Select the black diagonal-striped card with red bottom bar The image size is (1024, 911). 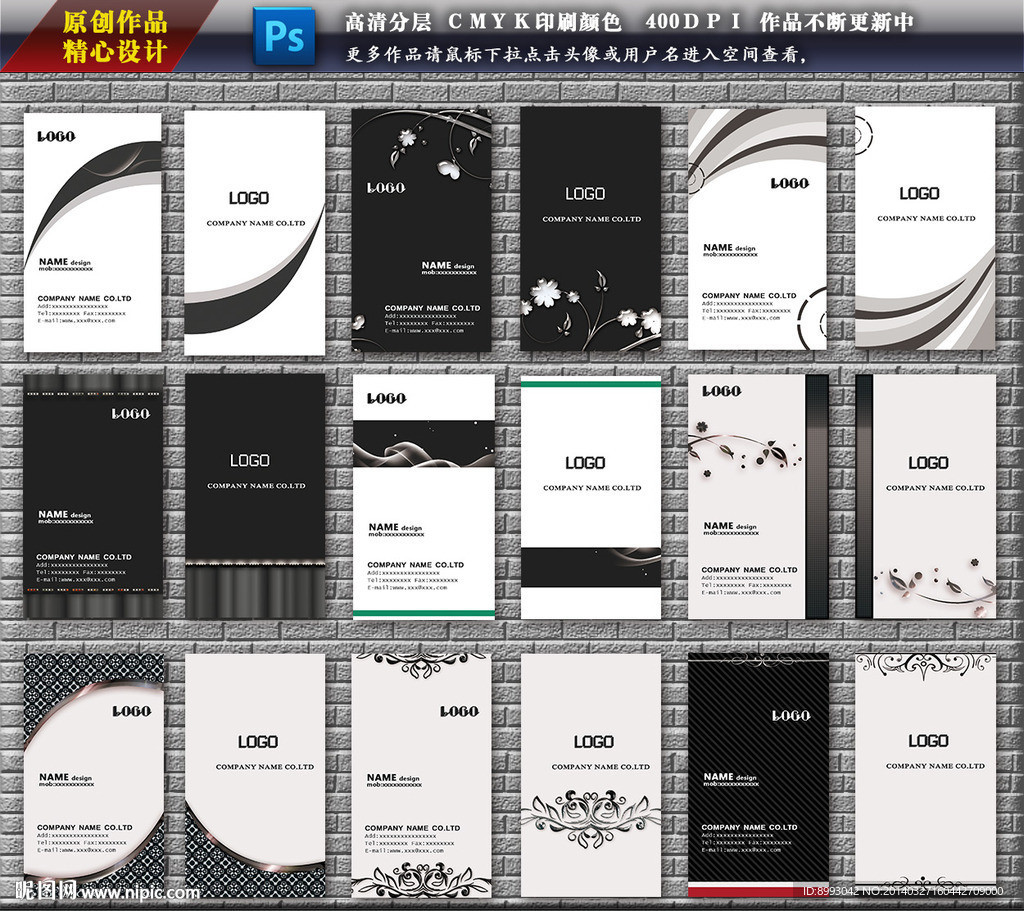click(758, 775)
